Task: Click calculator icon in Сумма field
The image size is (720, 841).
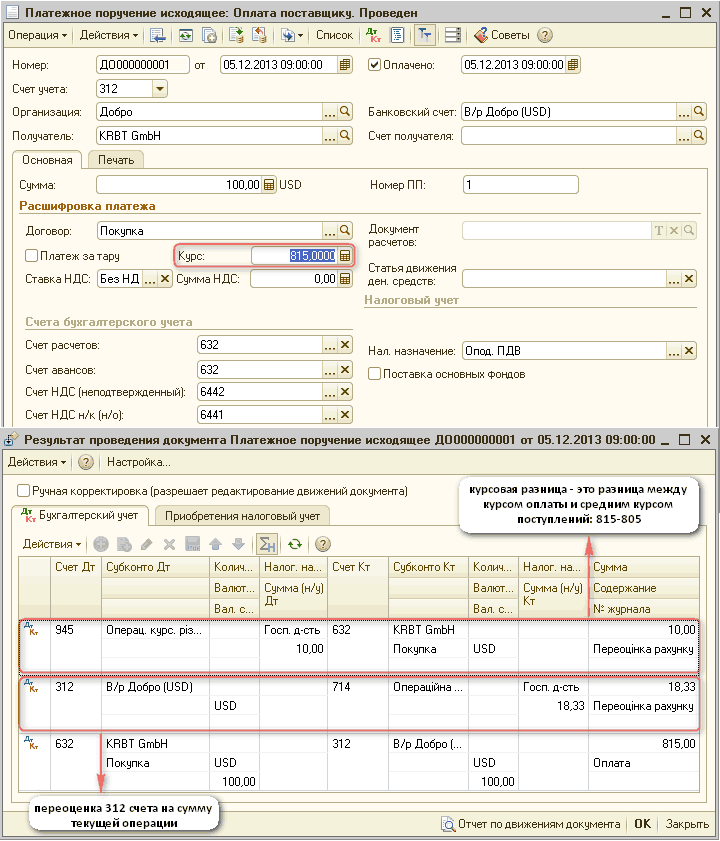Action: coord(268,185)
